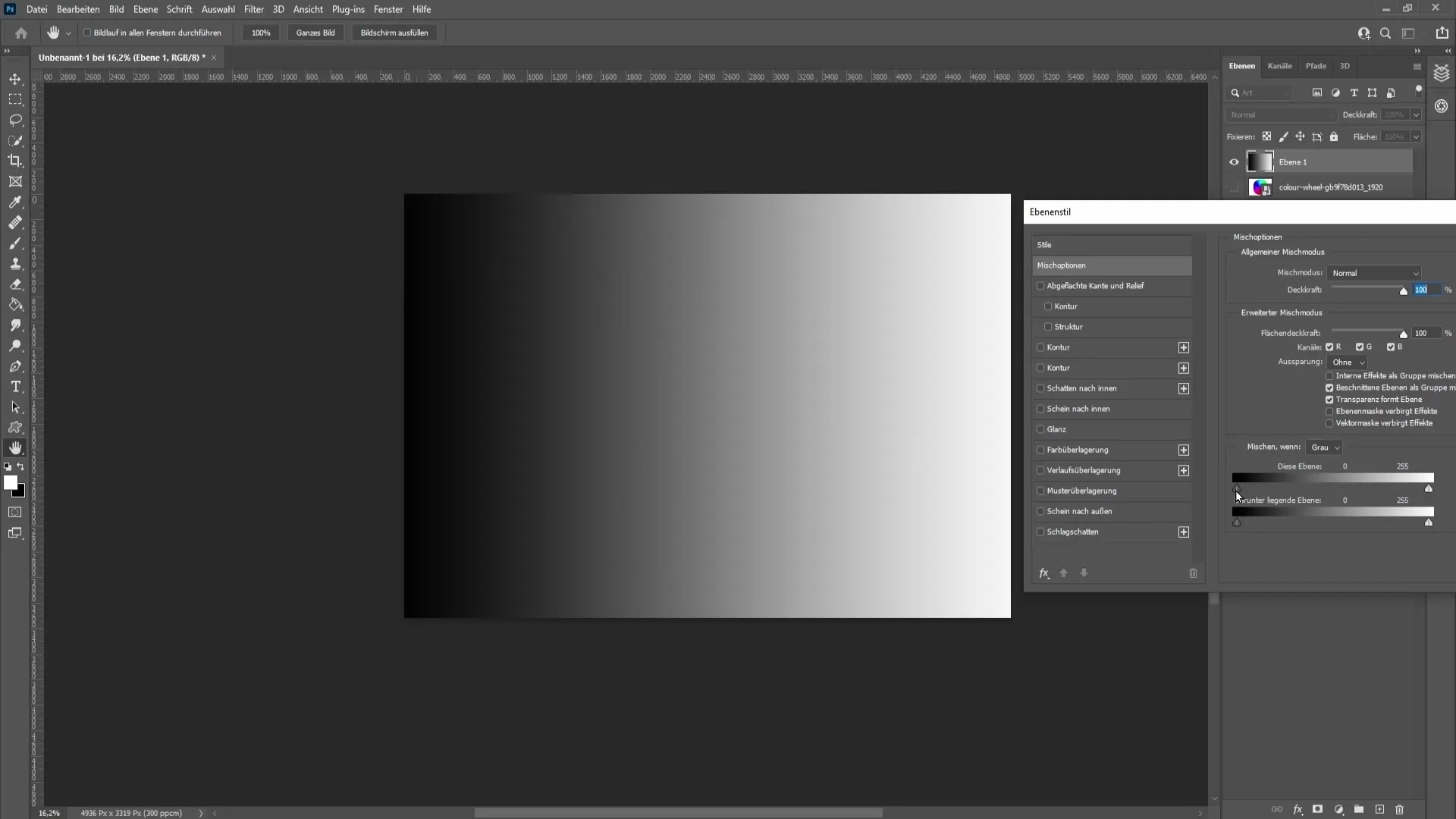The height and width of the screenshot is (819, 1456).
Task: Toggle visibility of Ebene 1 layer
Action: [x=1234, y=161]
